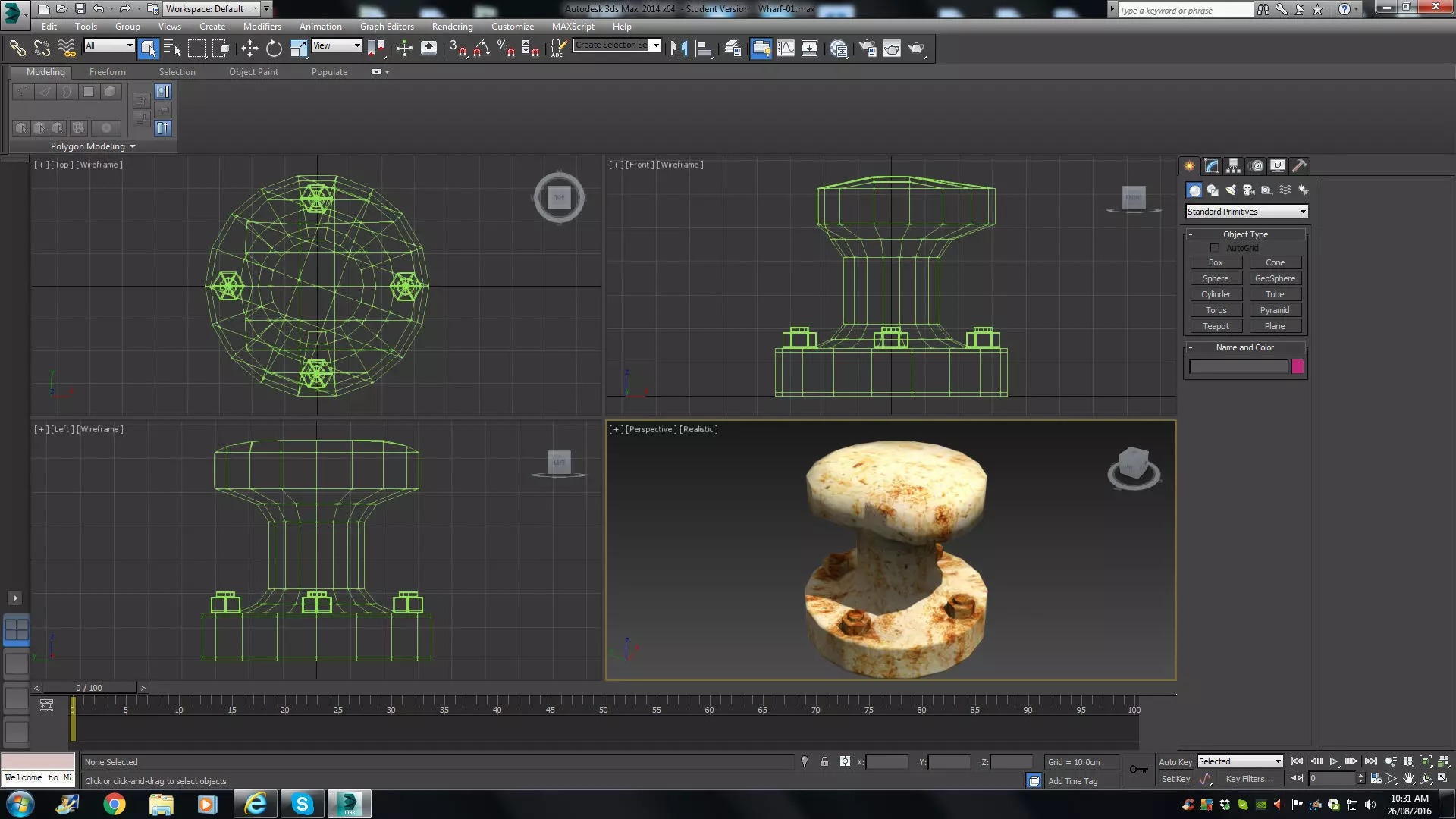Open the Curve Editor icon
Viewport: 1456px width, 819px height.
(x=786, y=49)
